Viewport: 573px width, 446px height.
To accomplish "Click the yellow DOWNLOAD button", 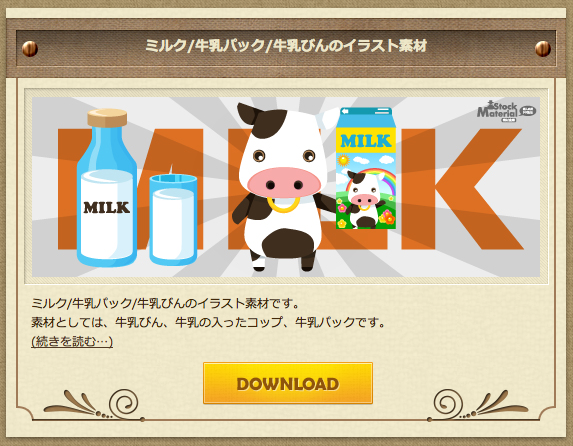I will [288, 383].
